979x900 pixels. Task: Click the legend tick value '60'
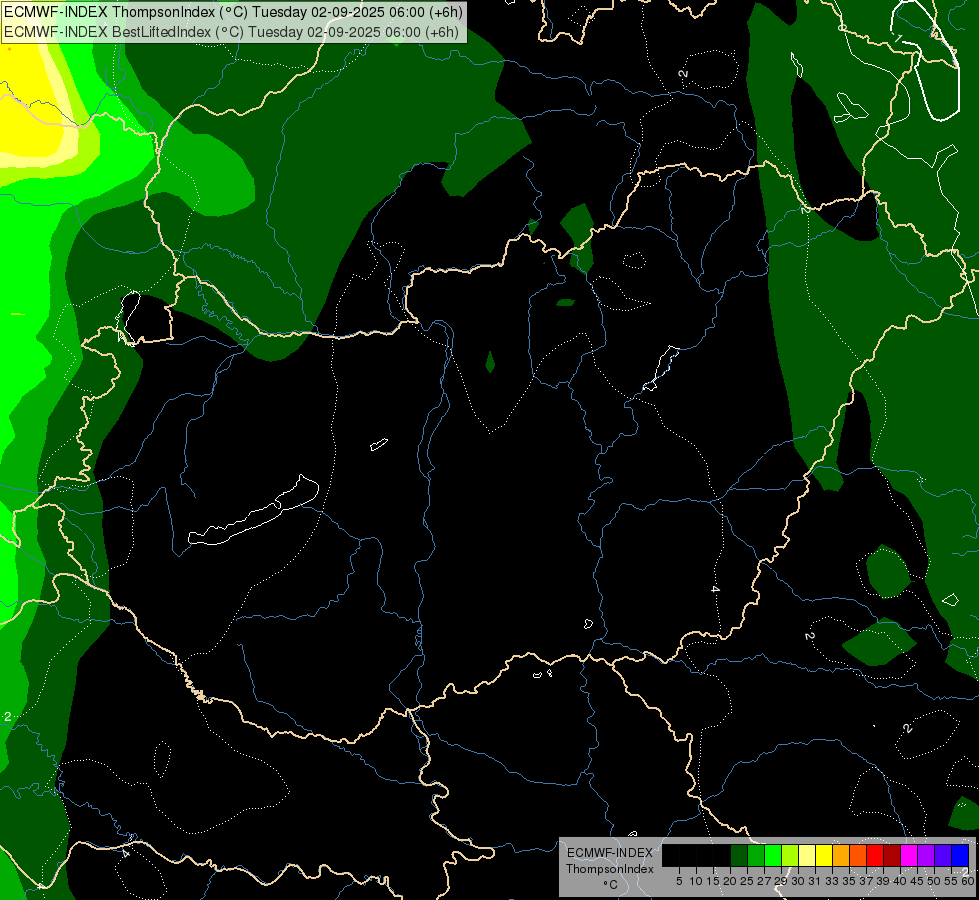968,881
